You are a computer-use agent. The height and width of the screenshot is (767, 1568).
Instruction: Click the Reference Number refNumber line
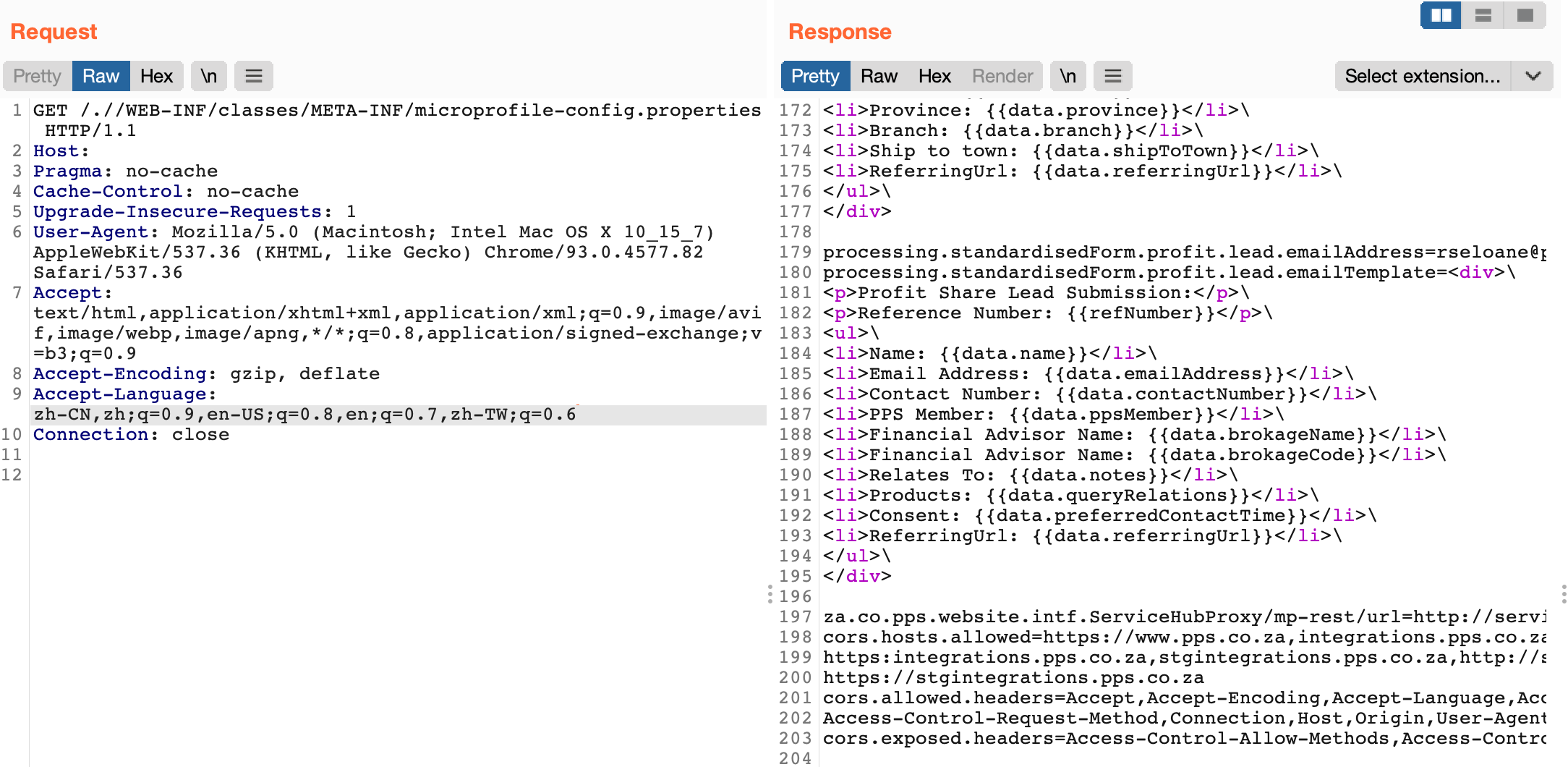(1048, 313)
